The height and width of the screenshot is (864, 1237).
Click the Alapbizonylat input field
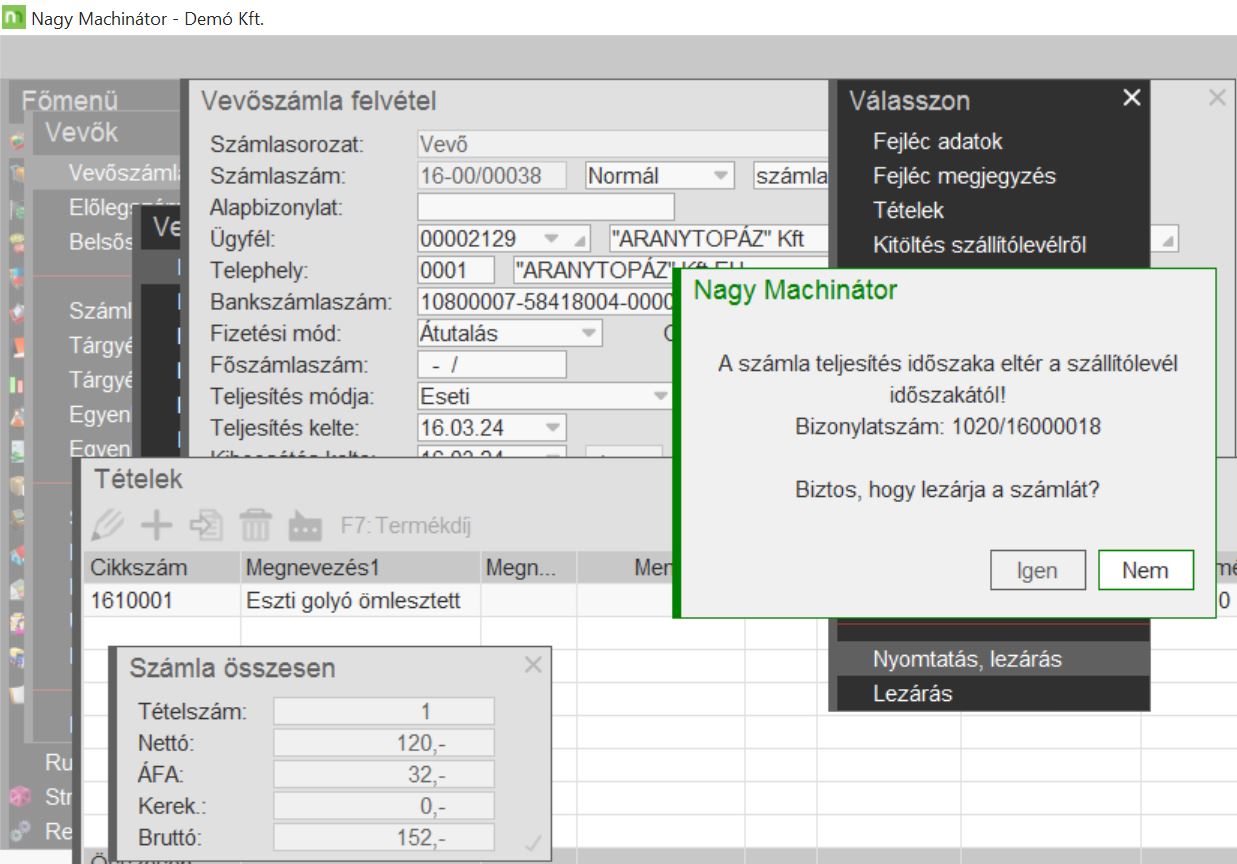545,208
